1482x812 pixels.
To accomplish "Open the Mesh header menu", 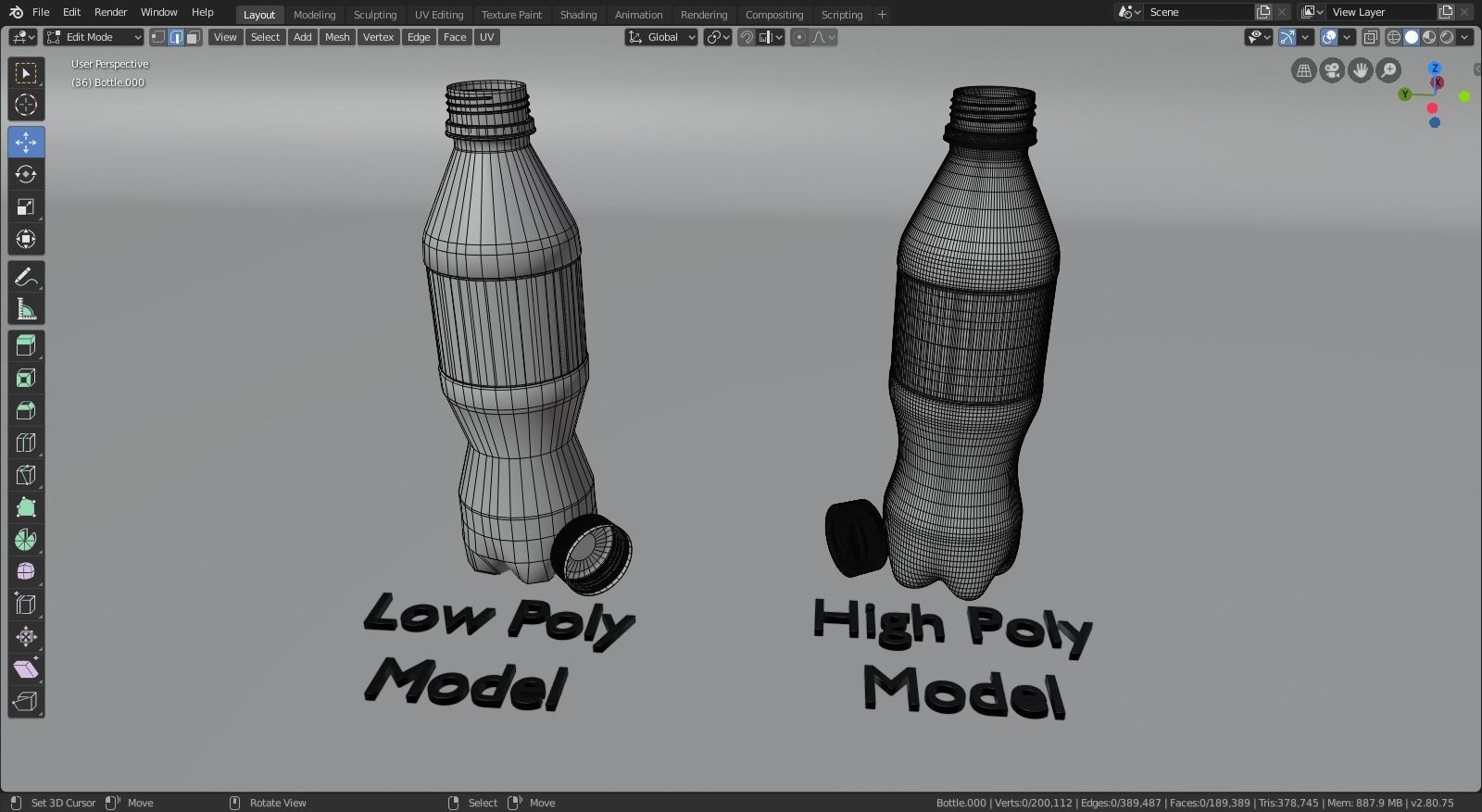I will [337, 37].
